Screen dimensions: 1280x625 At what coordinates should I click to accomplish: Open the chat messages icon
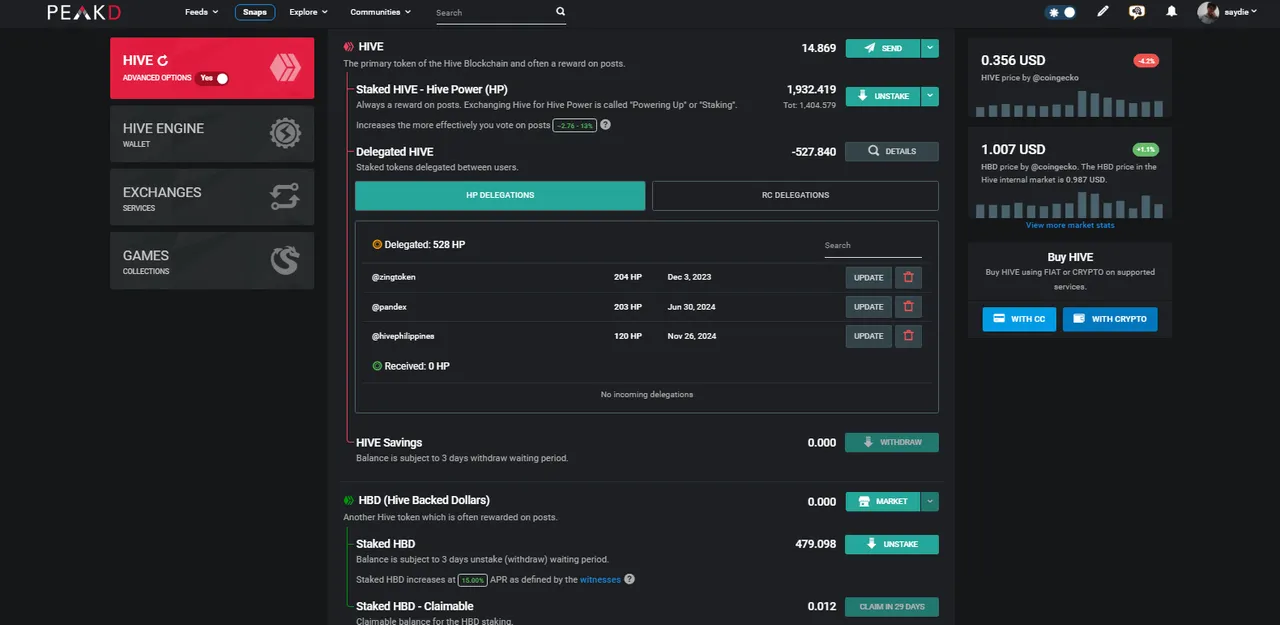pos(1137,12)
